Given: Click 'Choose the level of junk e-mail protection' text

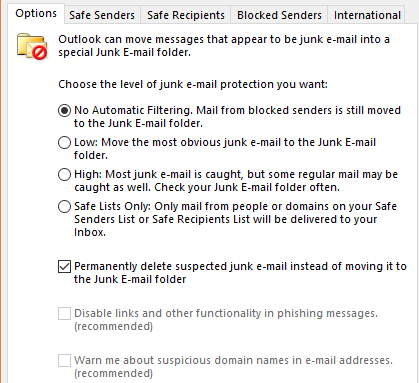Looking at the screenshot, I should (193, 84).
